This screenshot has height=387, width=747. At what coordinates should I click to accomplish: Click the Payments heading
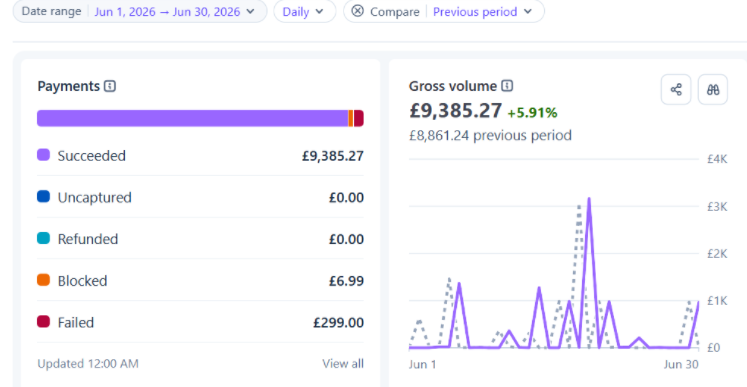[68, 86]
